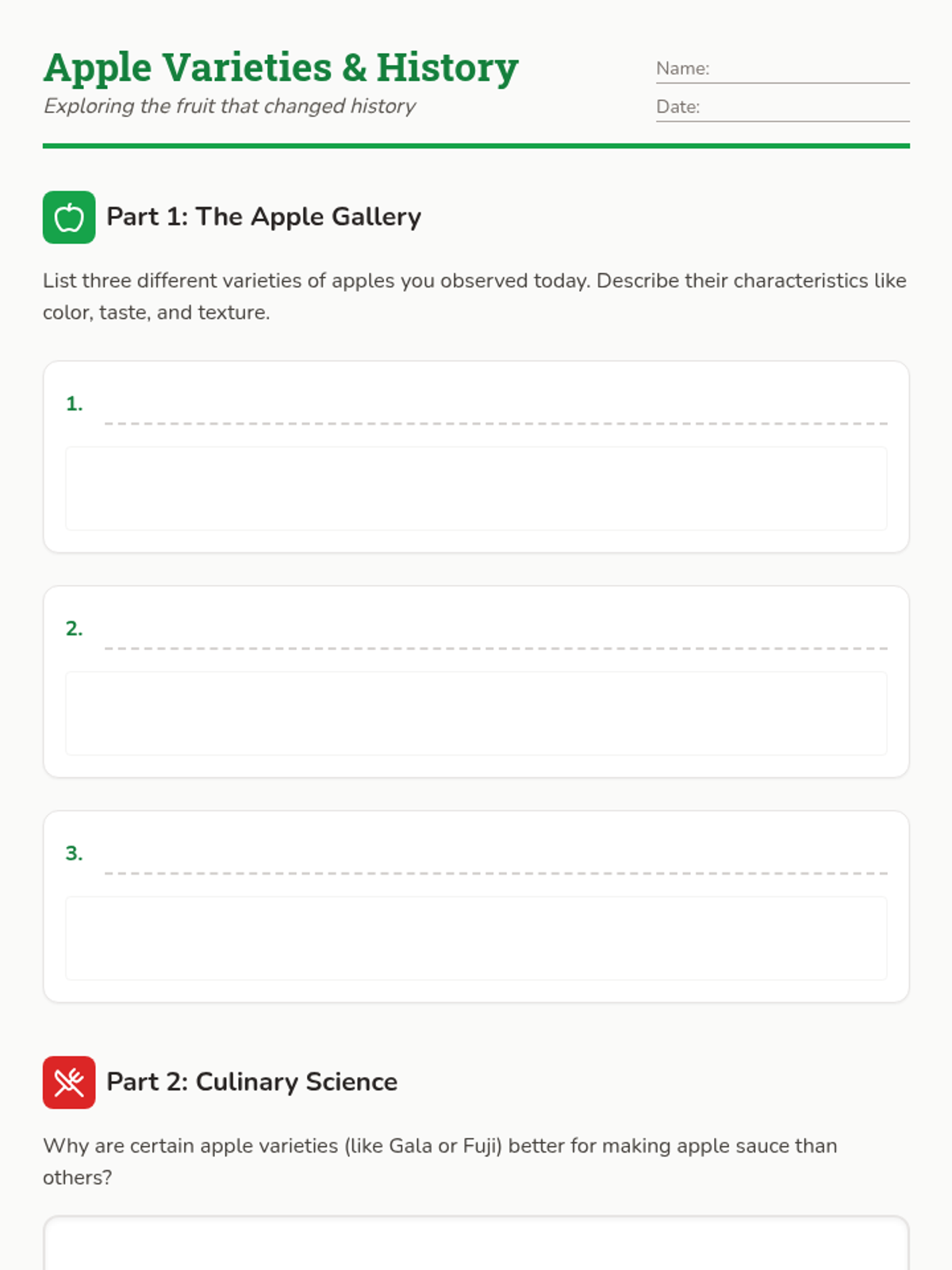
Task: Click the green number 1 label
Action: [74, 404]
